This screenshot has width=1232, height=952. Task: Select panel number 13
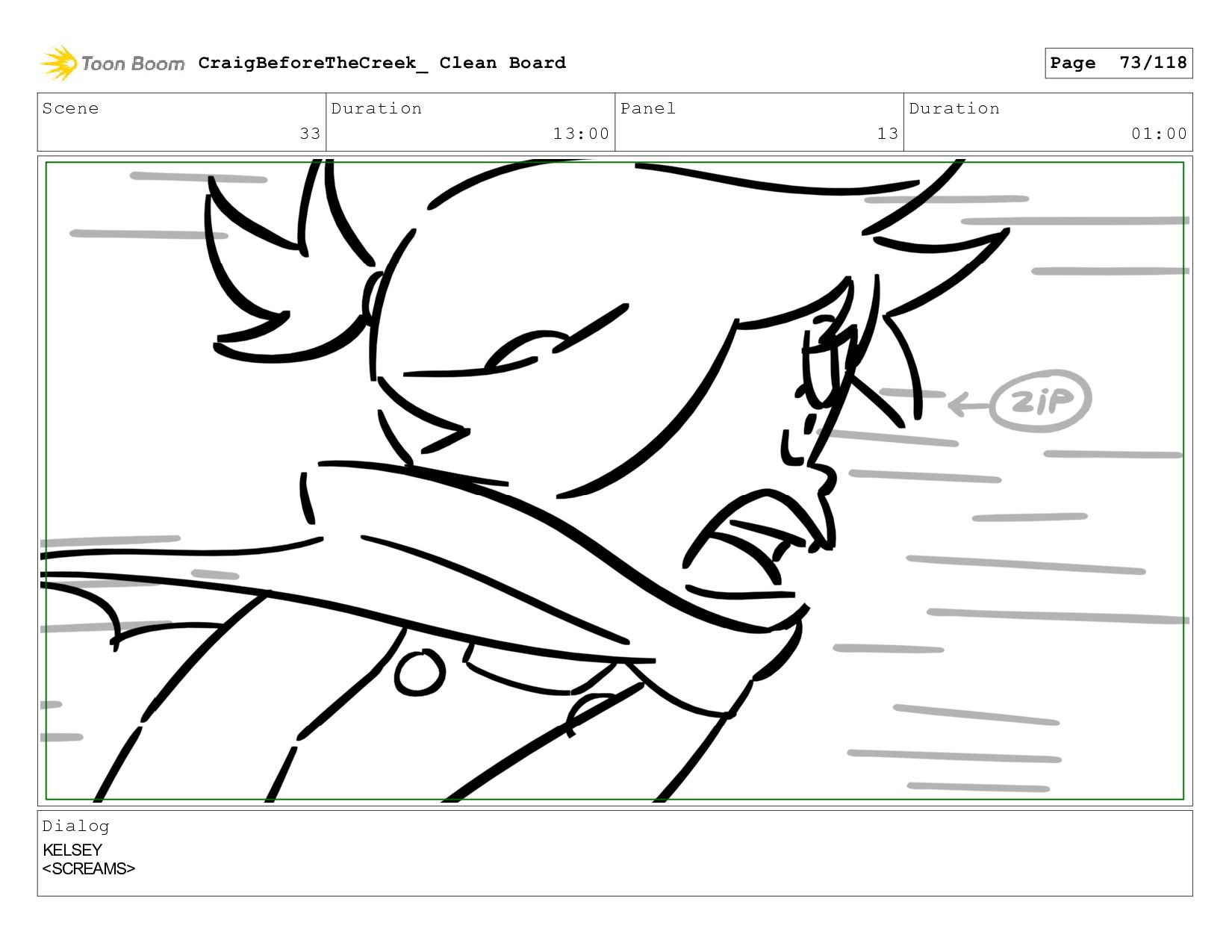[x=888, y=134]
